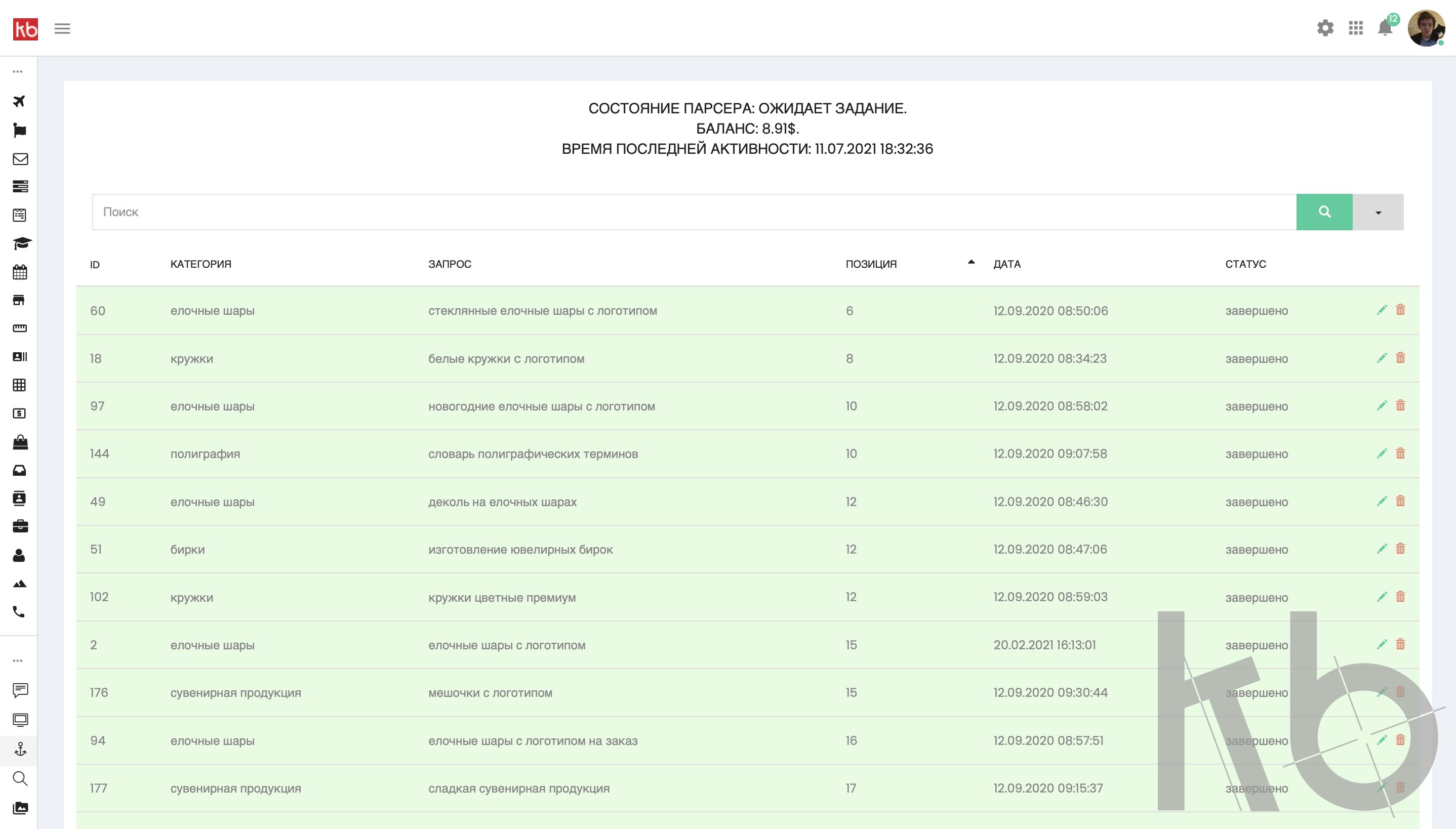1456x829 pixels.
Task: Sort the table by the ДАТА column
Action: tap(1007, 264)
